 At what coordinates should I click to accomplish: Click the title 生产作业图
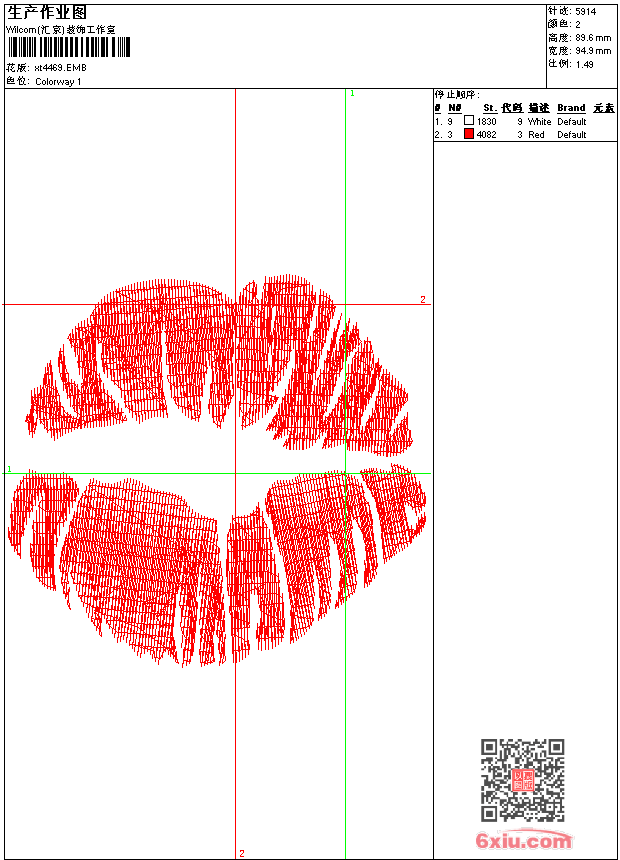click(x=47, y=12)
